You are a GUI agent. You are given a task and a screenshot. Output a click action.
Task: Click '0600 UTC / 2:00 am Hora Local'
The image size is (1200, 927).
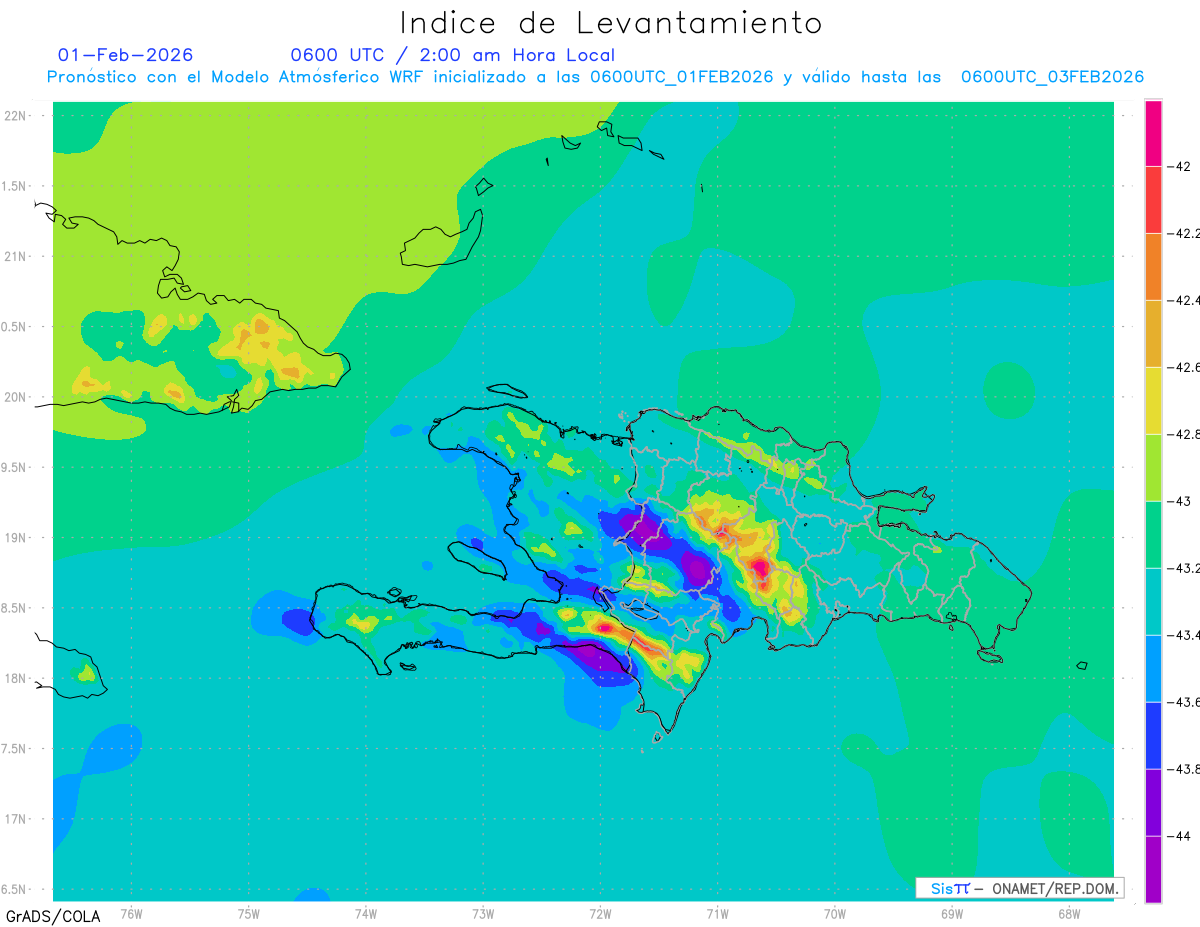click(x=453, y=55)
